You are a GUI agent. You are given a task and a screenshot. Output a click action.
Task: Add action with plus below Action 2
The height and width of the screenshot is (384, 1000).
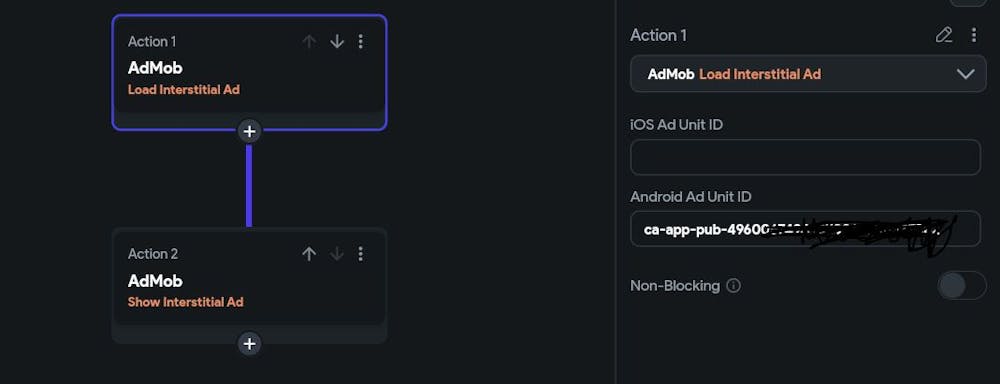click(249, 344)
